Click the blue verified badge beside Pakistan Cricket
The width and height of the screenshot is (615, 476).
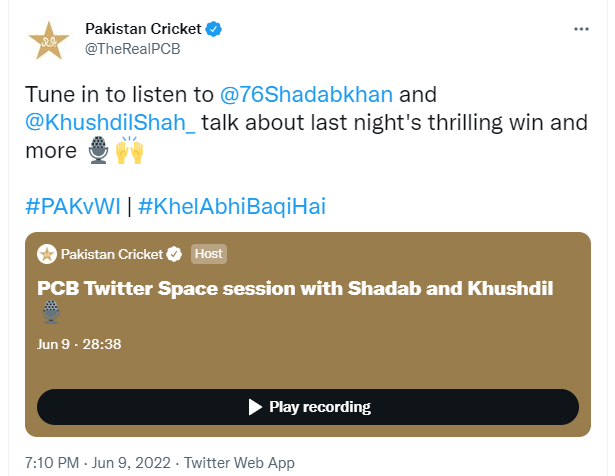pos(214,30)
